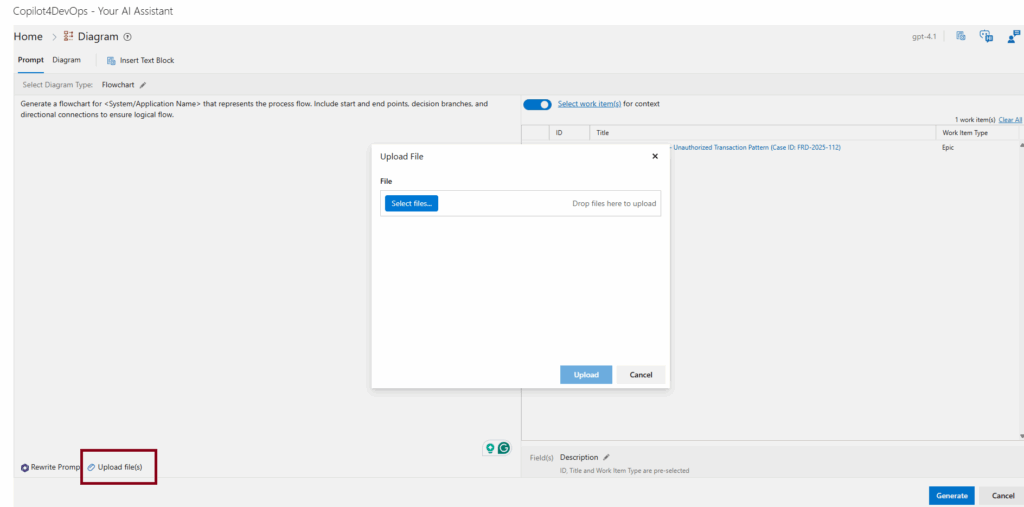Screen dimensions: 1024x507
Task: Edit Description field with pencil icon
Action: 606,457
